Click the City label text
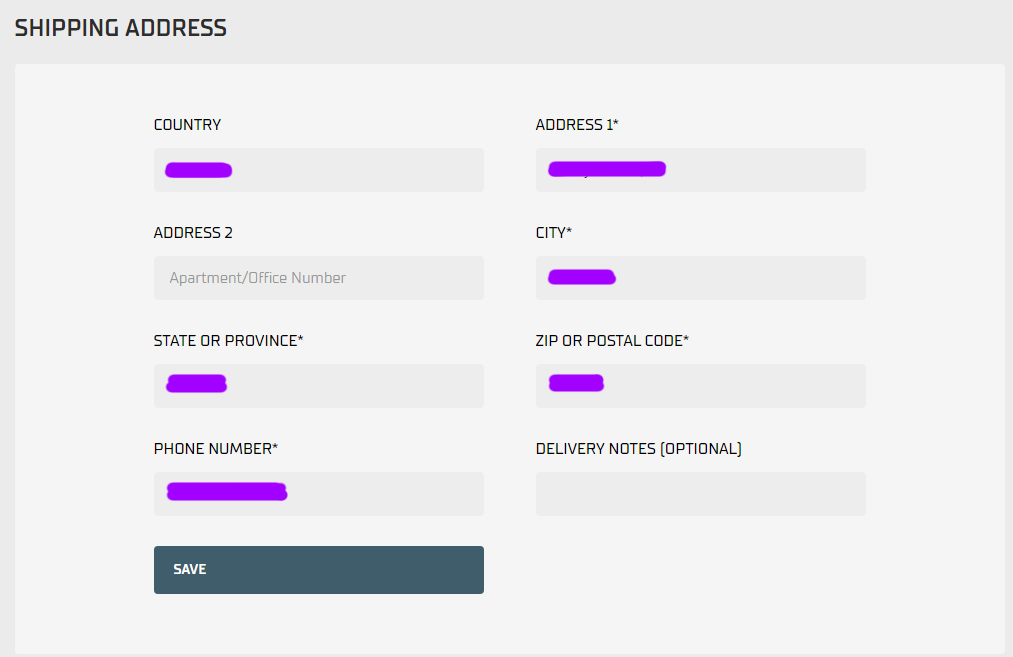Viewport: 1013px width, 657px height. click(x=551, y=233)
